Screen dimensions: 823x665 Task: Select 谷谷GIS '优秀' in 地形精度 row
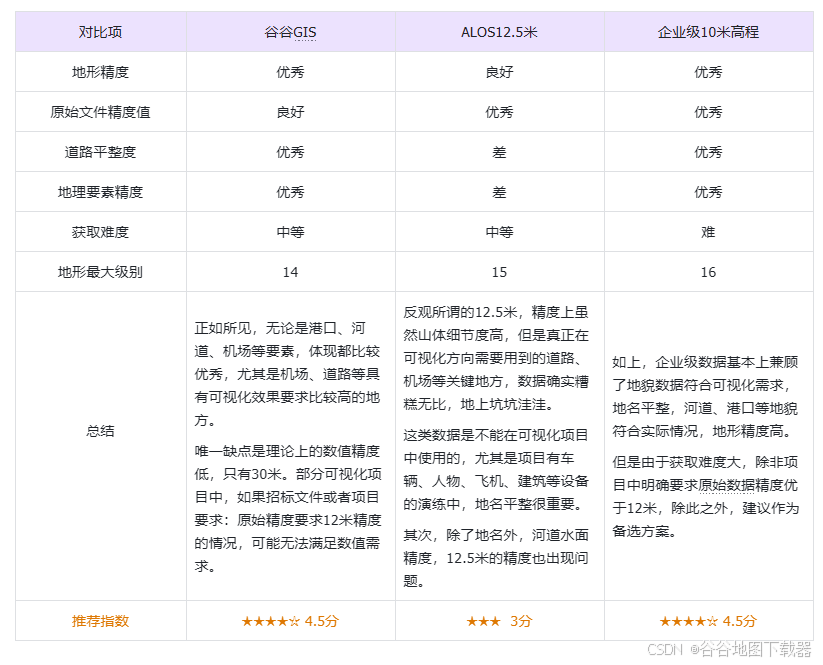pyautogui.click(x=290, y=72)
